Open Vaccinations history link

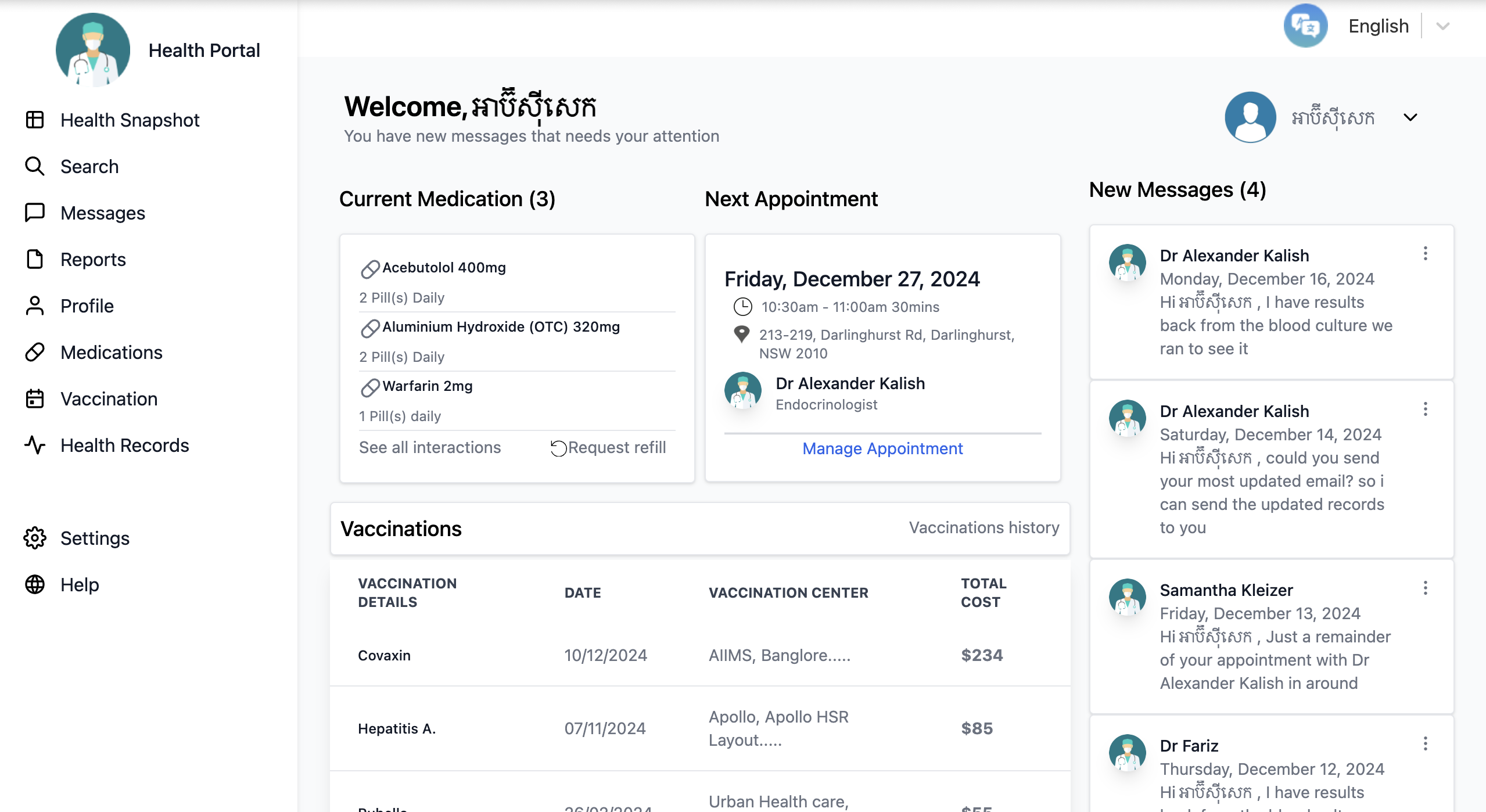click(x=984, y=527)
